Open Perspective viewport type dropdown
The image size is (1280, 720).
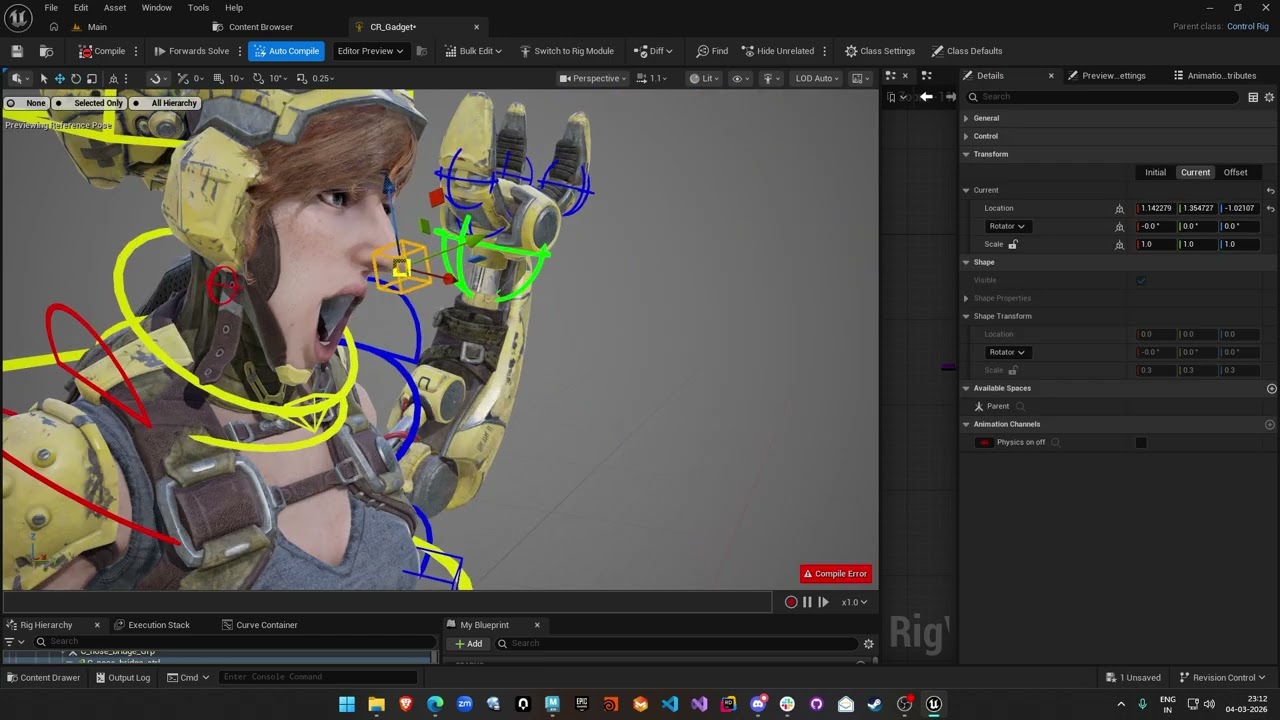pyautogui.click(x=593, y=78)
